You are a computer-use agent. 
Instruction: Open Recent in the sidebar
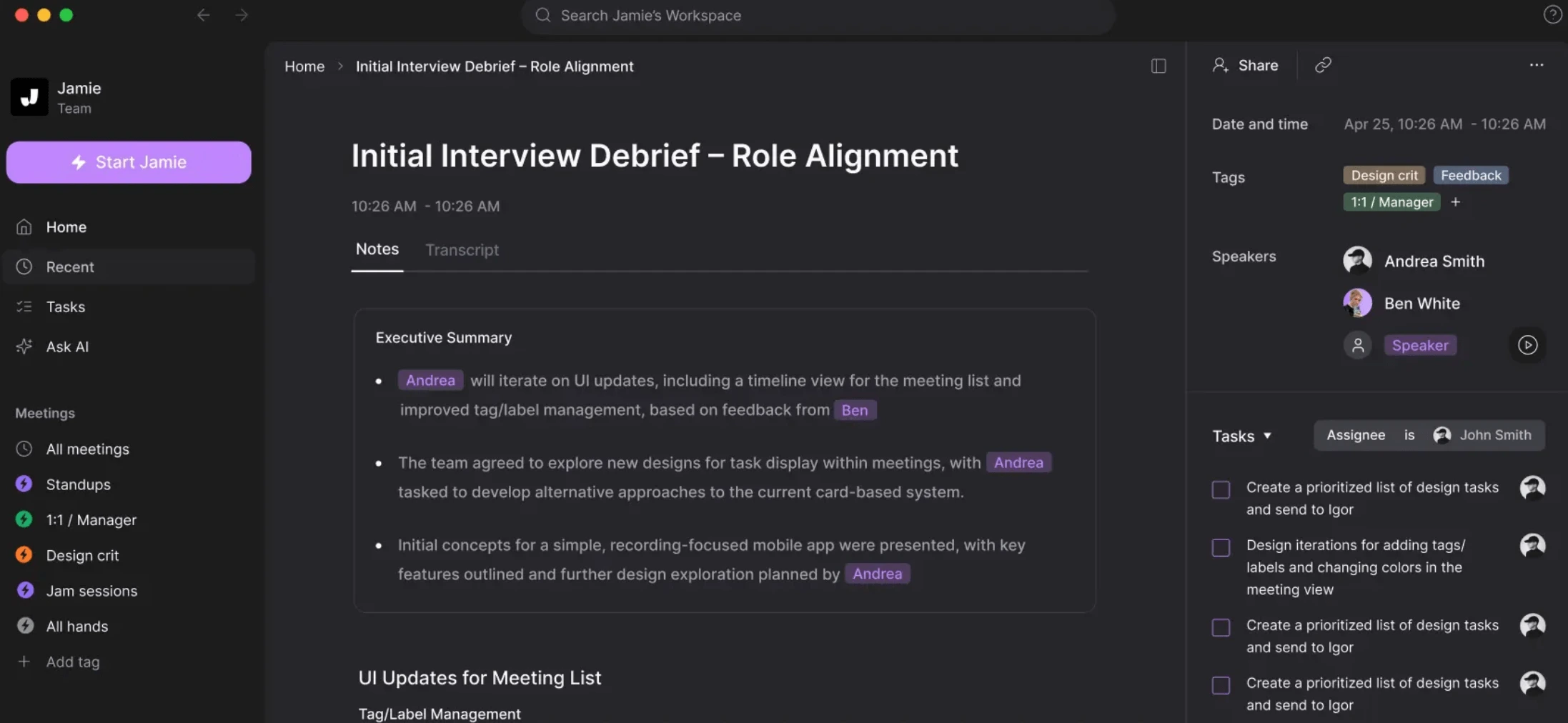pos(129,266)
